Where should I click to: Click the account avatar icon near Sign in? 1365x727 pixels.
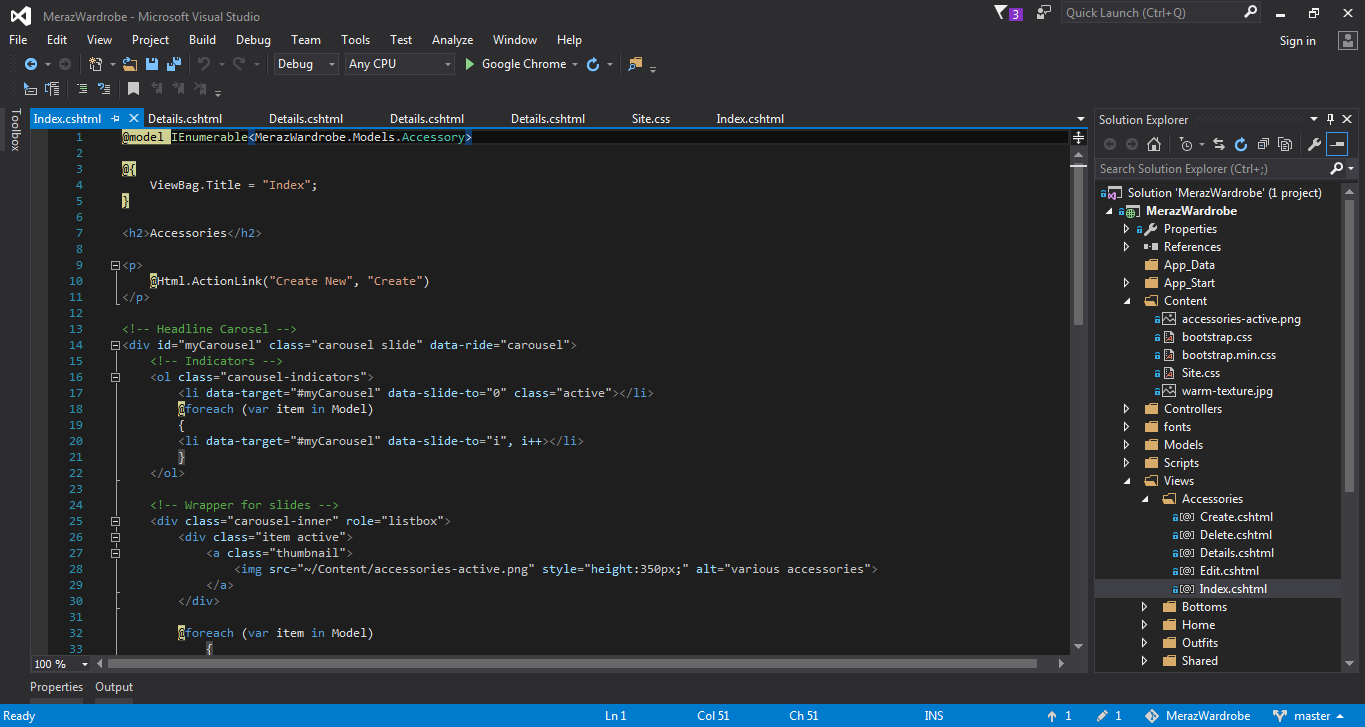click(x=1348, y=40)
